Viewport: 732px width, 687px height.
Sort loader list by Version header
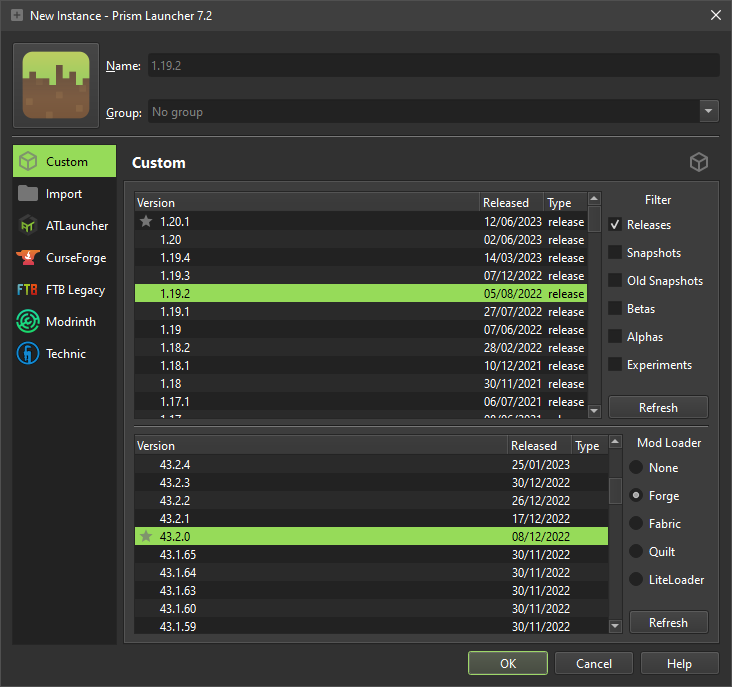click(x=321, y=445)
